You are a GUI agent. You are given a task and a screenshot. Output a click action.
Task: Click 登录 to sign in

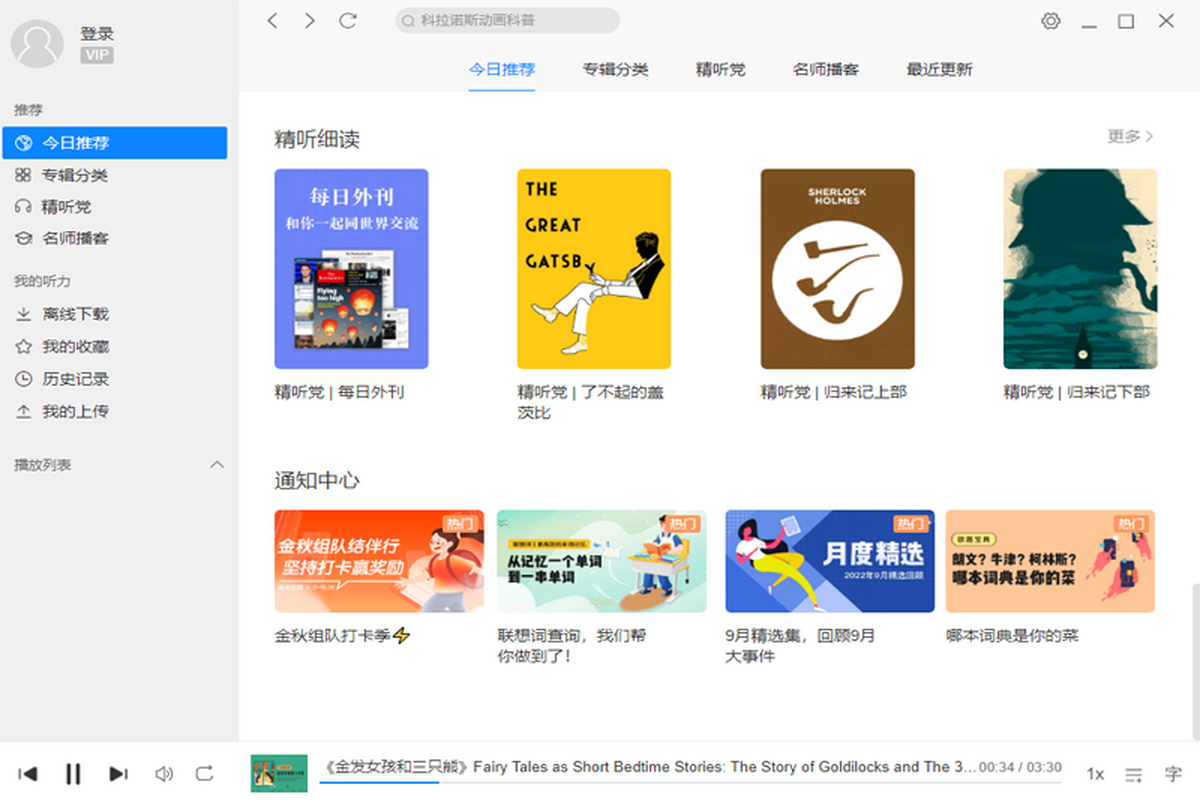point(97,34)
